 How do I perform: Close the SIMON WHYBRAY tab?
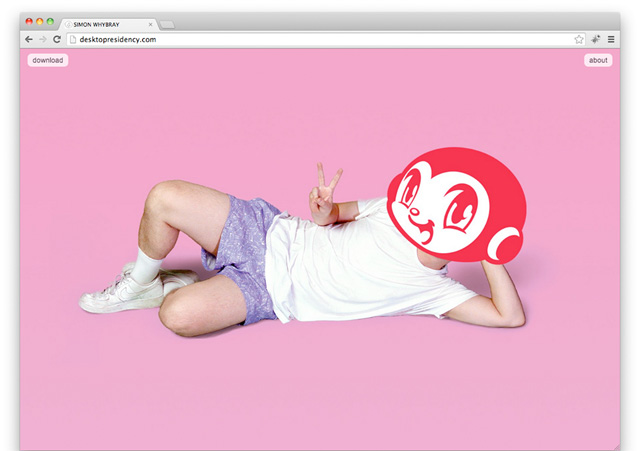[x=151, y=22]
